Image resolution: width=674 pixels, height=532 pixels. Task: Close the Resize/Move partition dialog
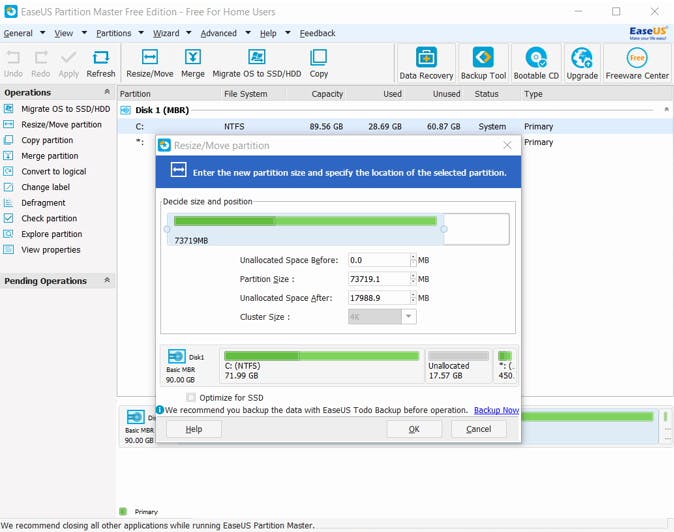507,145
